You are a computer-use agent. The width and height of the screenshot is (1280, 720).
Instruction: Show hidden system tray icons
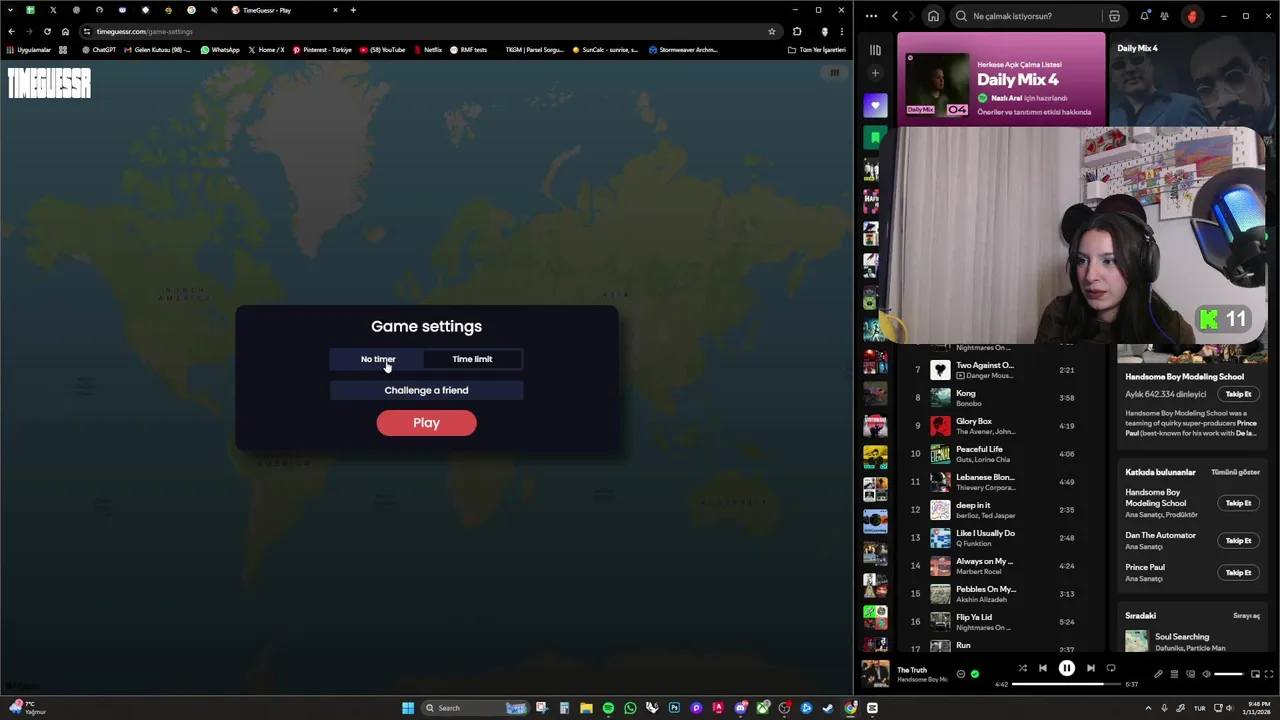tap(1148, 708)
